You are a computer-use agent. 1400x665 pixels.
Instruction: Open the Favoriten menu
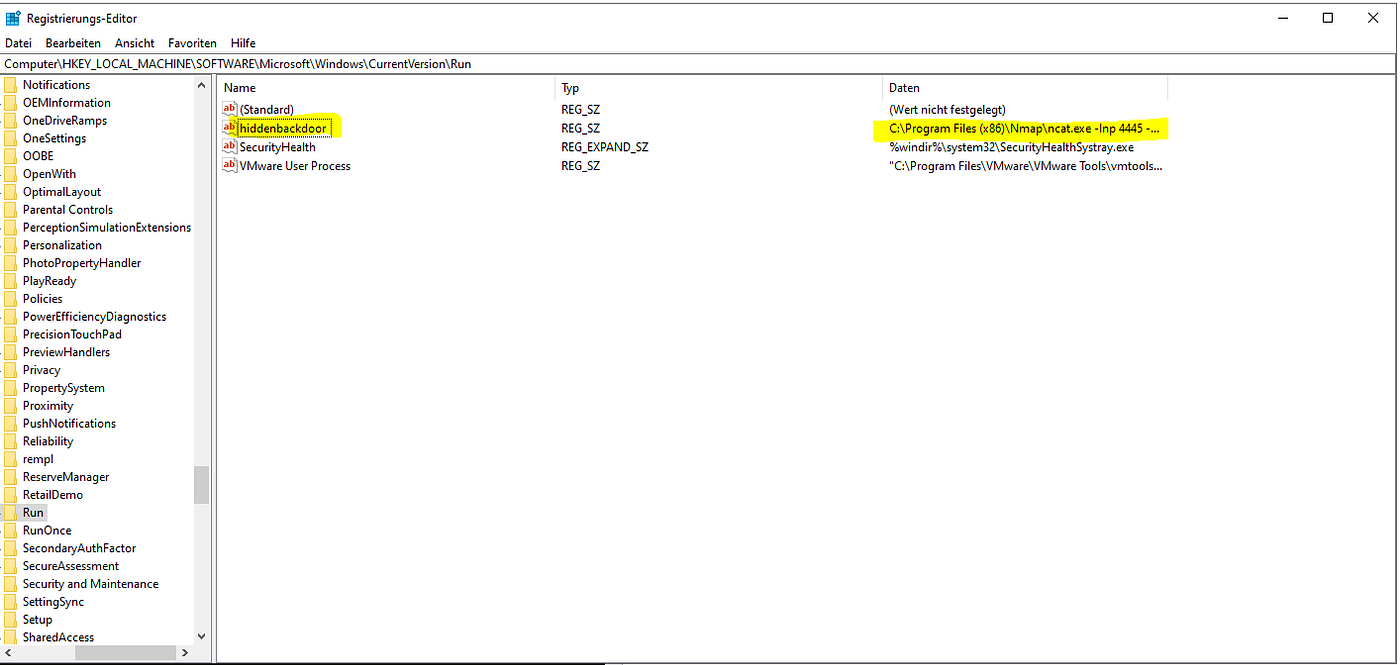click(x=191, y=43)
